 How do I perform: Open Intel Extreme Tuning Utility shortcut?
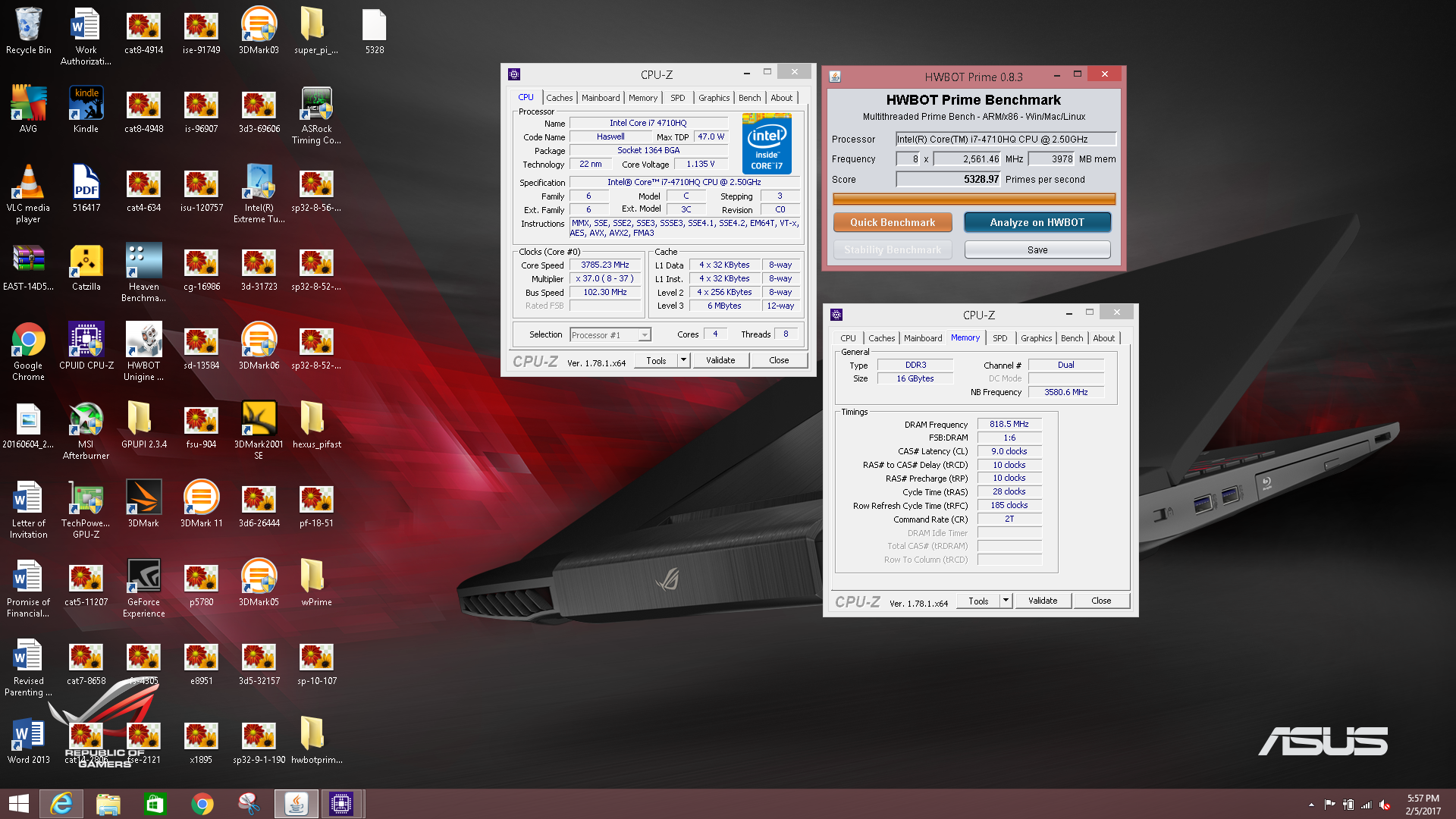tap(259, 193)
